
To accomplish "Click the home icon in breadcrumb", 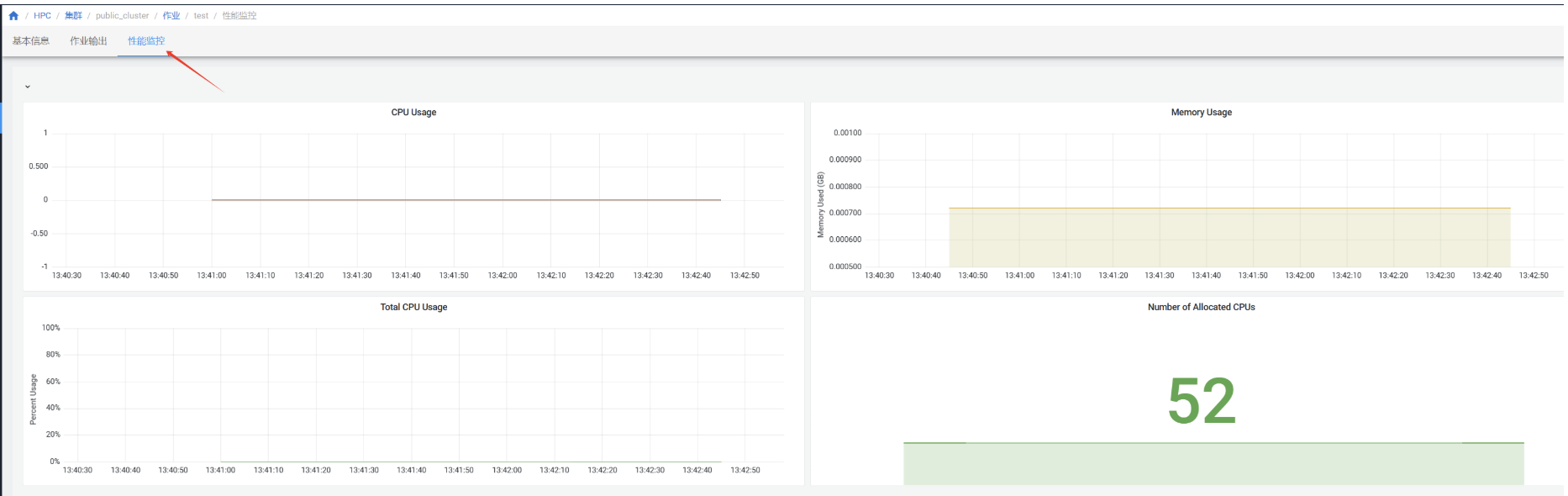I will pos(13,16).
